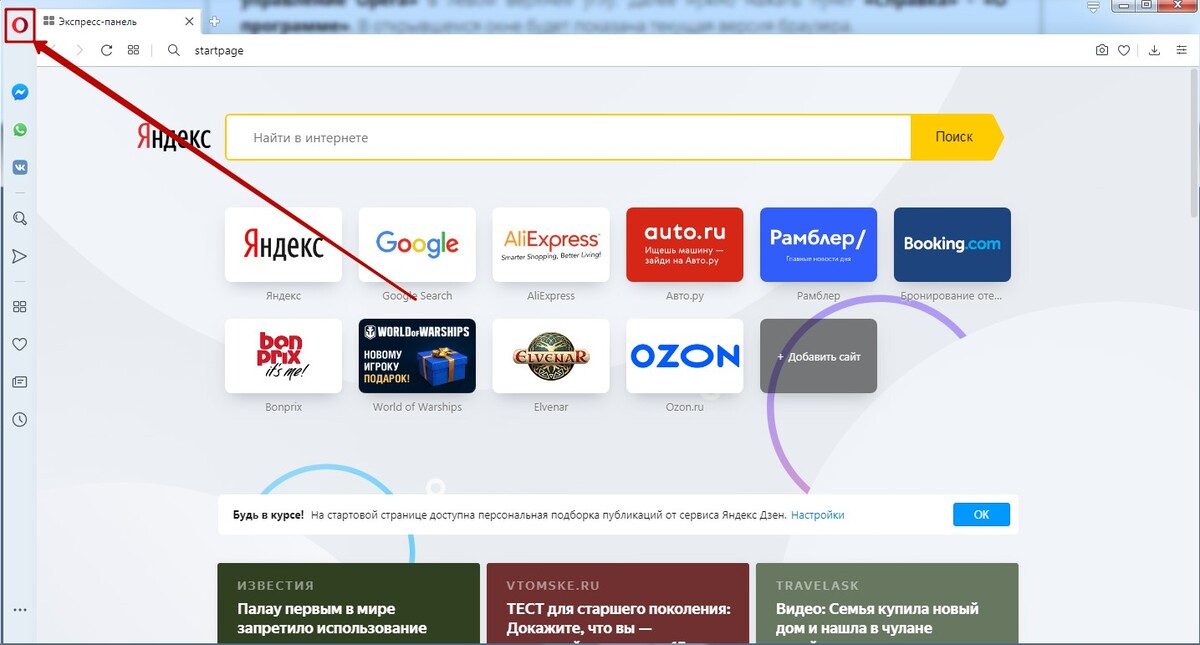Click the Яндекс logo beside search box
The image size is (1200, 645).
pyautogui.click(x=174, y=137)
